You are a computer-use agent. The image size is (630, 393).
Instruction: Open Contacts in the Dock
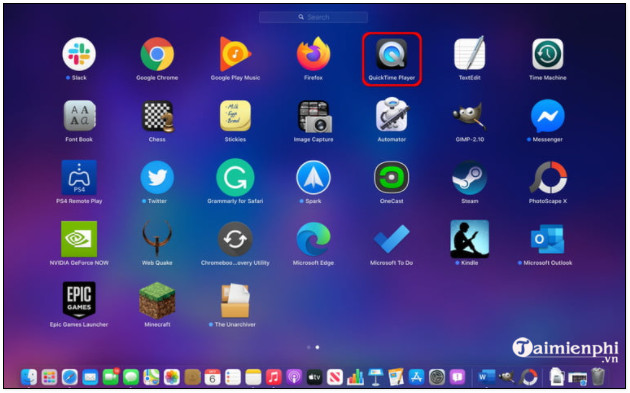[x=192, y=377]
